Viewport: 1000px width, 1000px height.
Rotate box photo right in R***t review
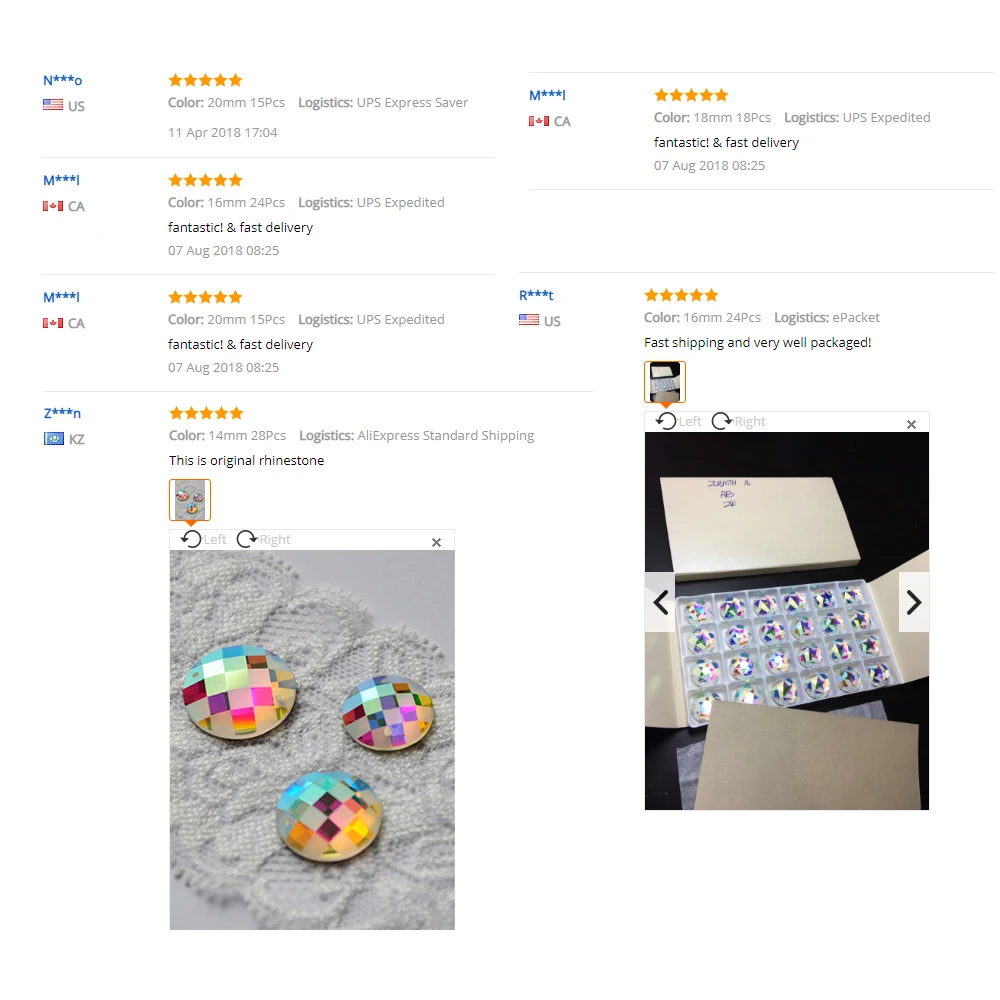[739, 422]
